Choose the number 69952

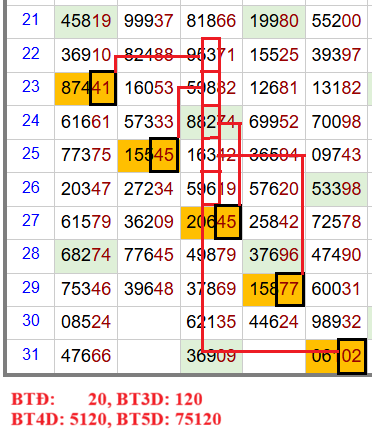(x=274, y=122)
